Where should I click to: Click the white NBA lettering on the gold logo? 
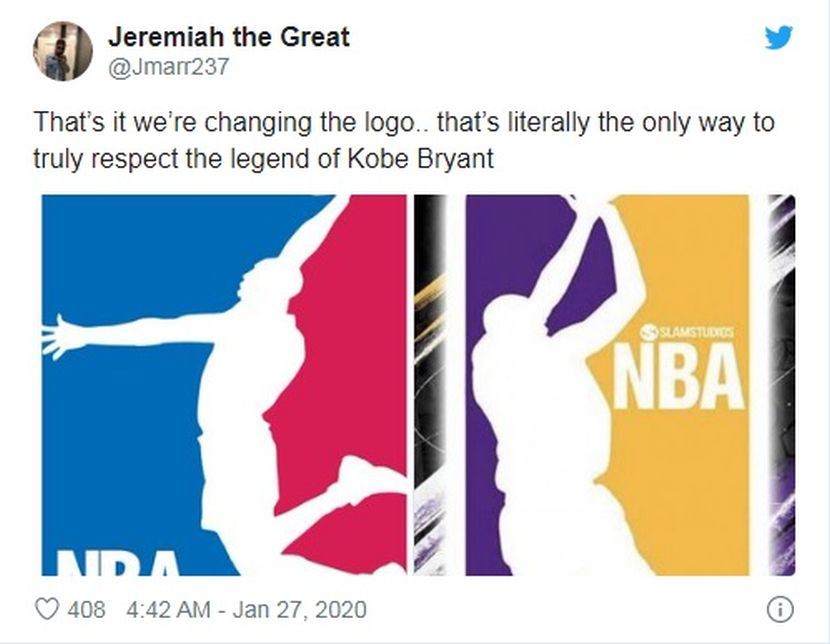(679, 375)
